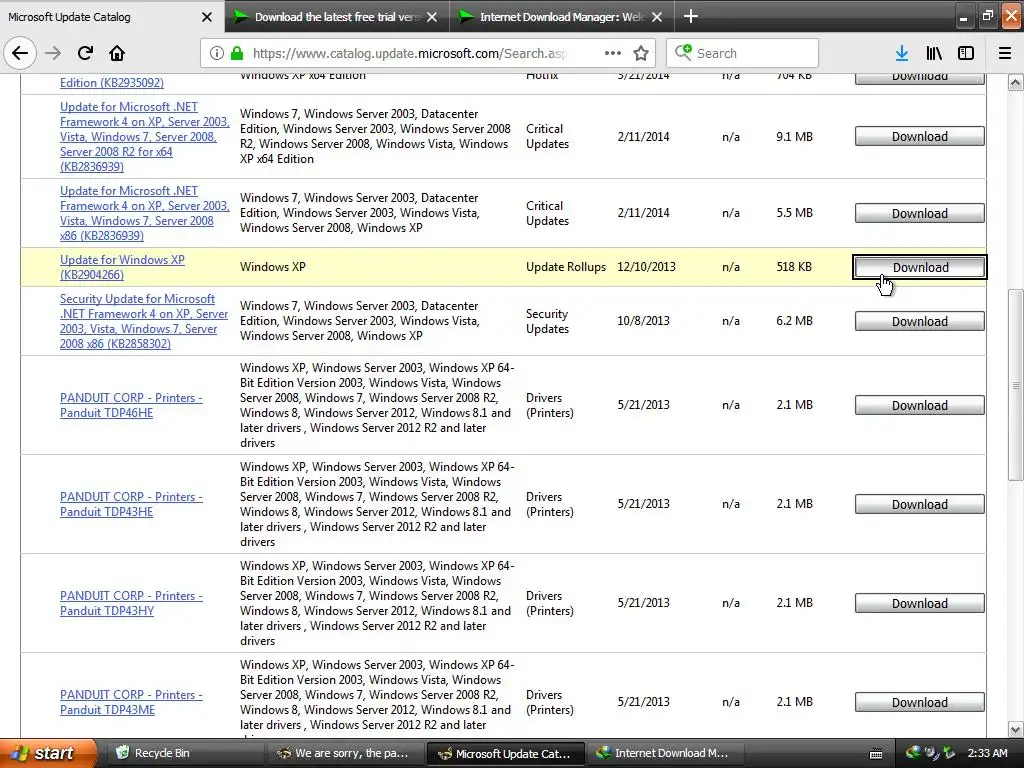Download the Panduit TDP43HE driver
This screenshot has height=768, width=1024.
(920, 505)
